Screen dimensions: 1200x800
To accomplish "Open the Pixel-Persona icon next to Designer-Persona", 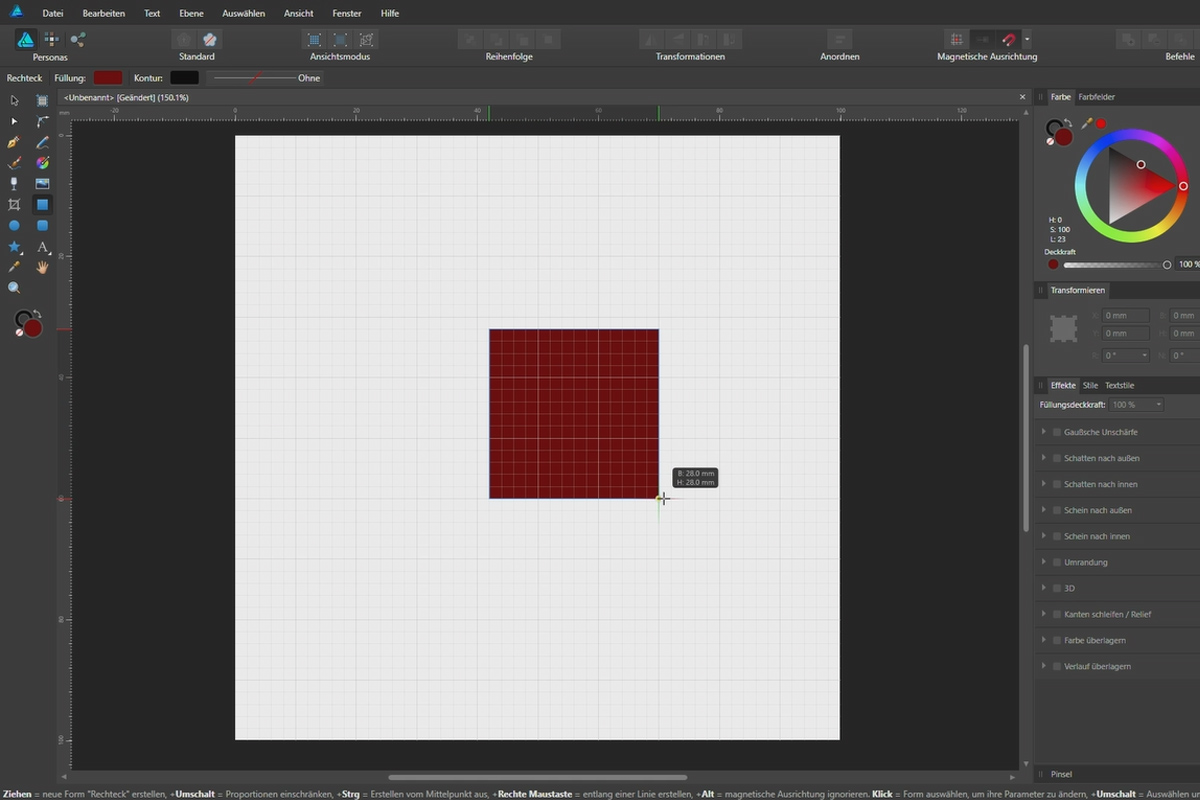I will click(51, 38).
